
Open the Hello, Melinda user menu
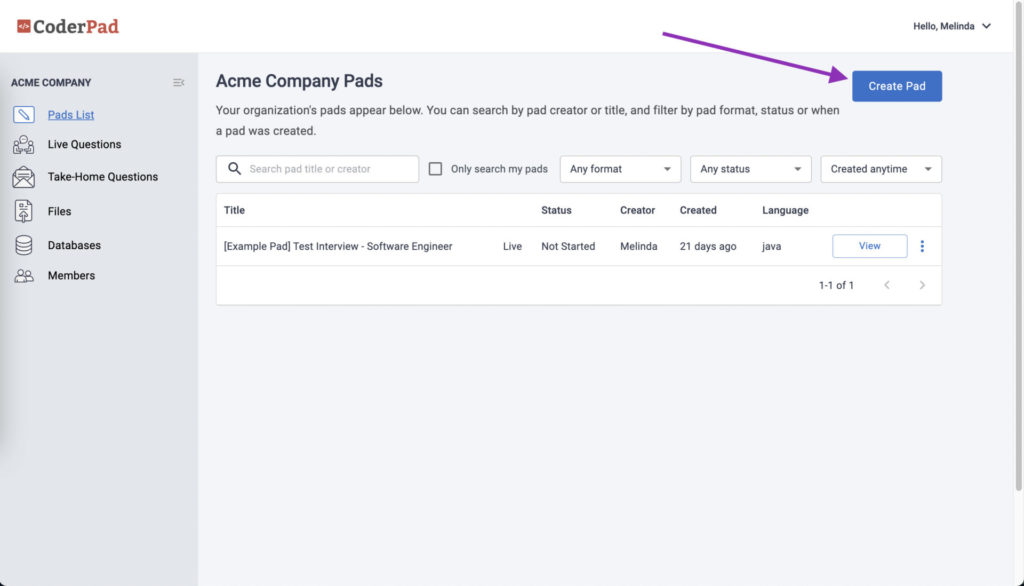pyautogui.click(x=952, y=26)
